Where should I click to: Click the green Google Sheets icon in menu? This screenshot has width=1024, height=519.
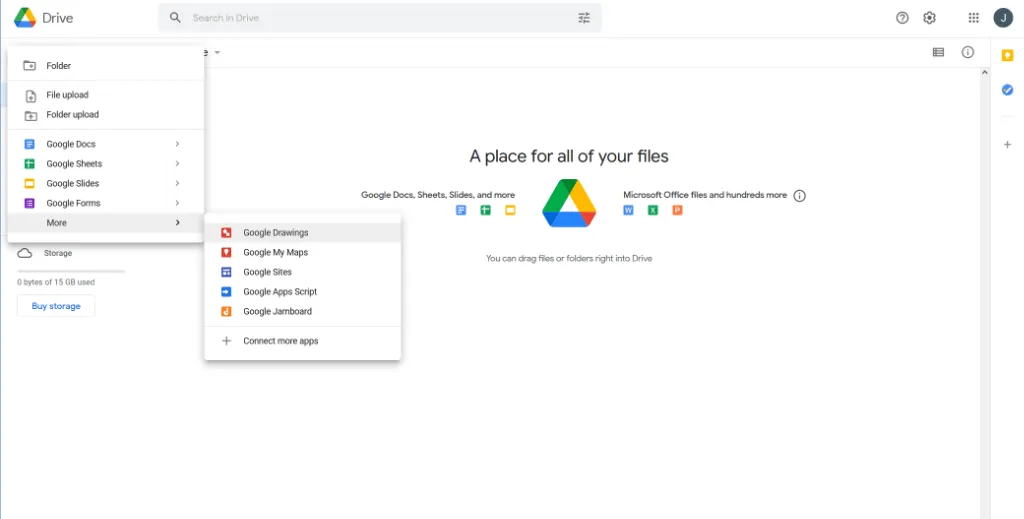click(x=29, y=164)
